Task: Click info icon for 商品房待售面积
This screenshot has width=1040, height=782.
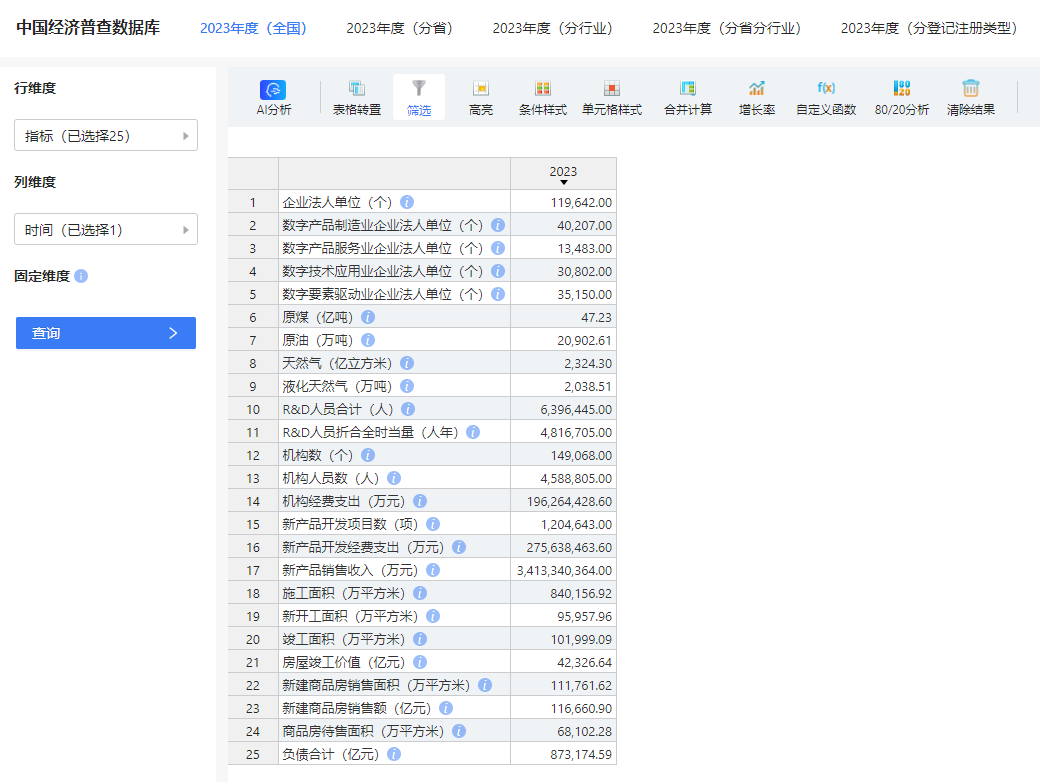Action: pyautogui.click(x=459, y=731)
